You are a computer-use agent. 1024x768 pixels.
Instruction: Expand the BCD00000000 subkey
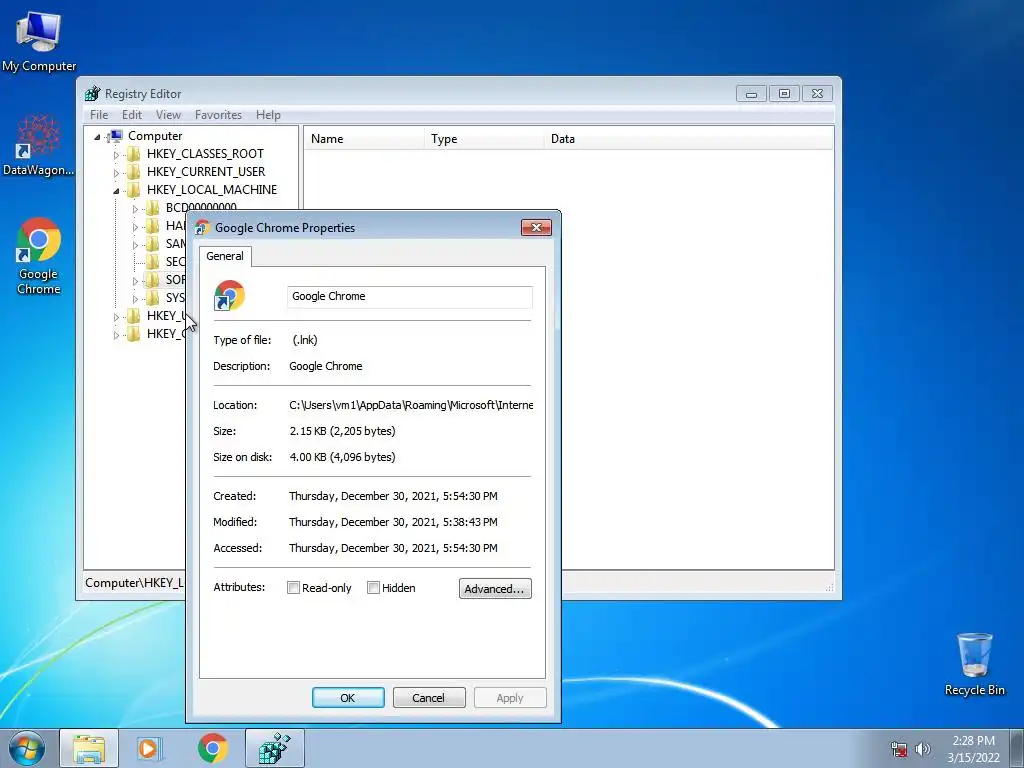135,209
